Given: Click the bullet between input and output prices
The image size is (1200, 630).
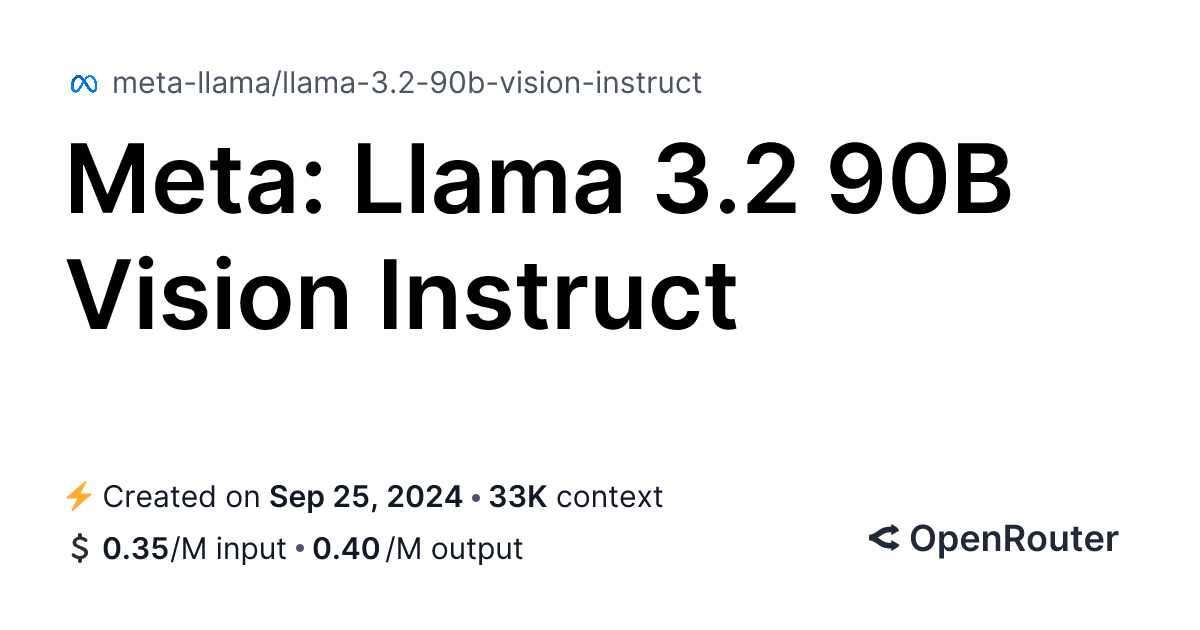Looking at the screenshot, I should pyautogui.click(x=300, y=550).
